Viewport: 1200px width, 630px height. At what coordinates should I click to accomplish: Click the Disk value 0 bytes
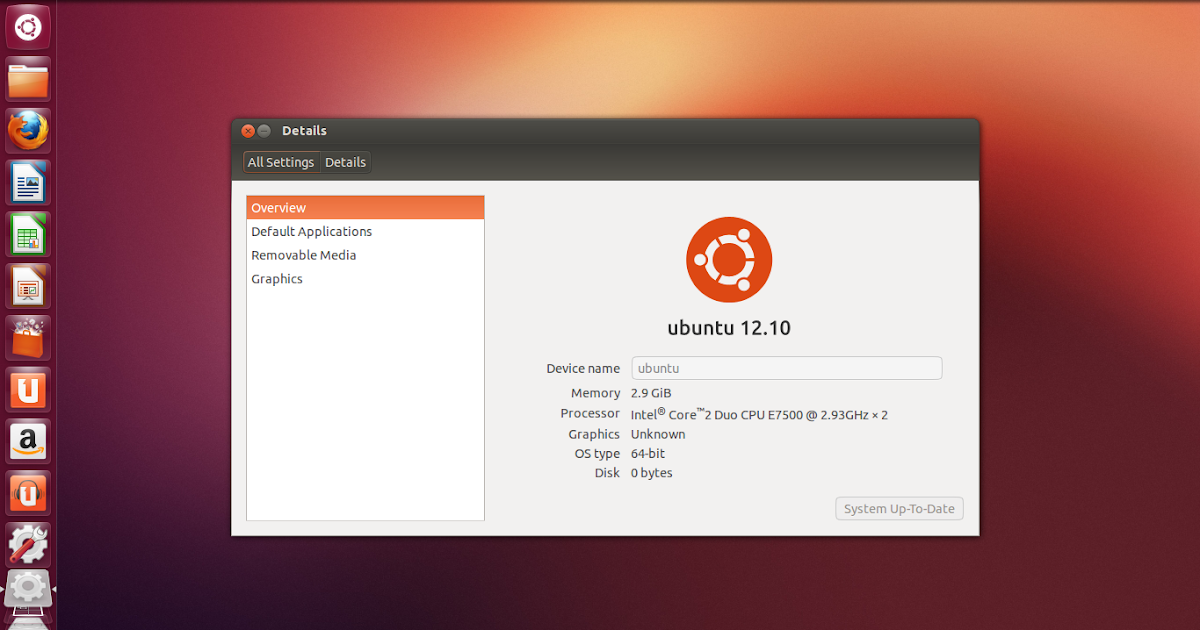pyautogui.click(x=652, y=472)
